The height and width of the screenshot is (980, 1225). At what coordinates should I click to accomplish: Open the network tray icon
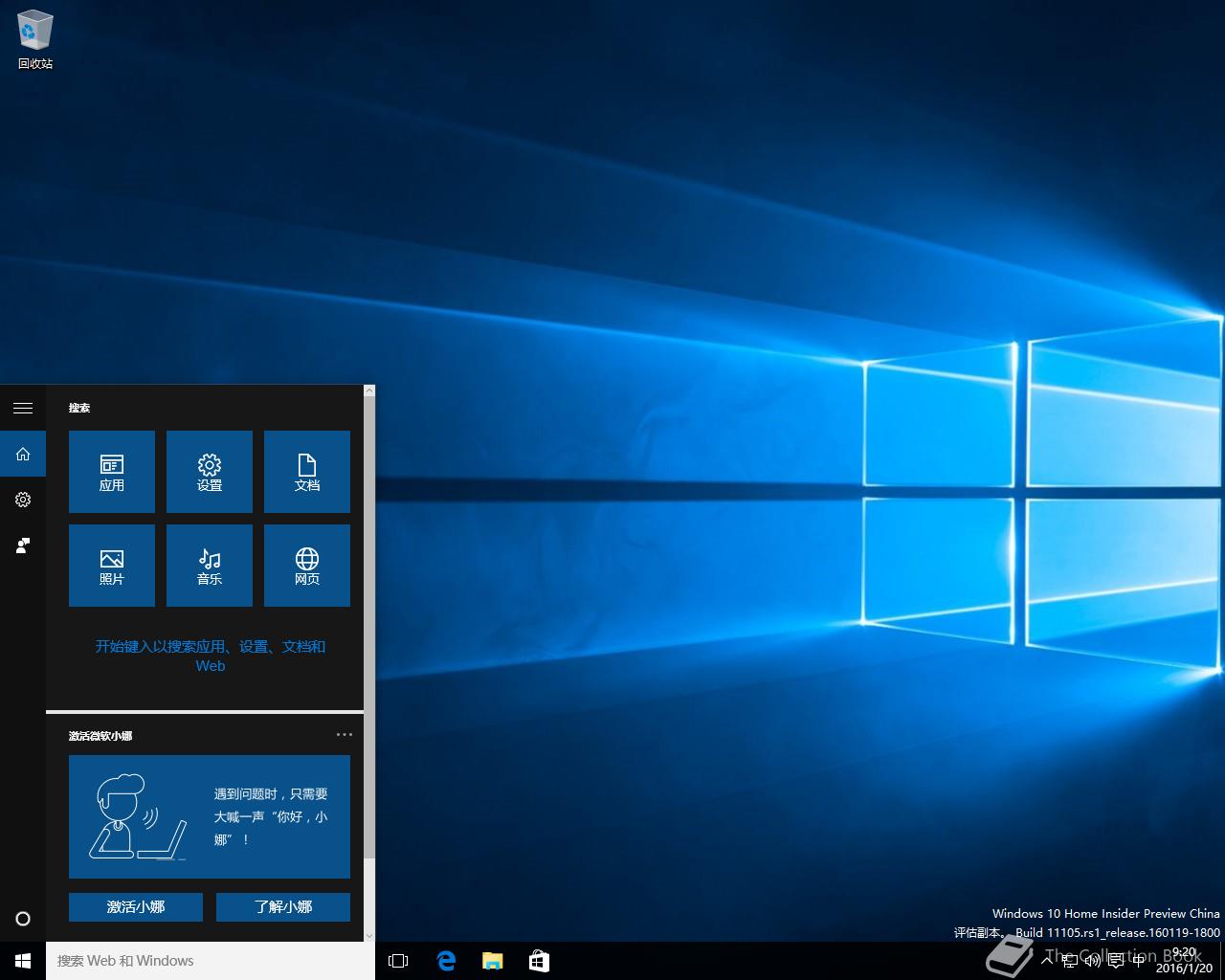[1070, 961]
